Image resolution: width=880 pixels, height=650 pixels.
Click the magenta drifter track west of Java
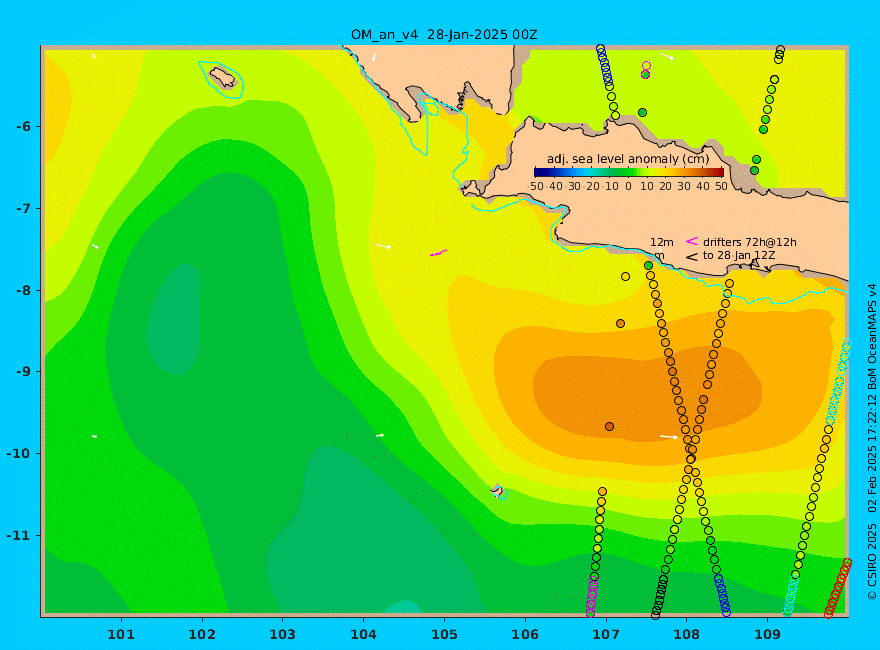point(438,253)
